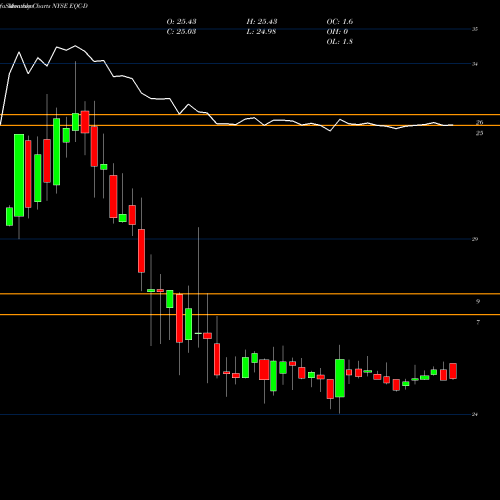Click the '26' level label
Viewport: 500px width, 500px height.
click(479, 123)
